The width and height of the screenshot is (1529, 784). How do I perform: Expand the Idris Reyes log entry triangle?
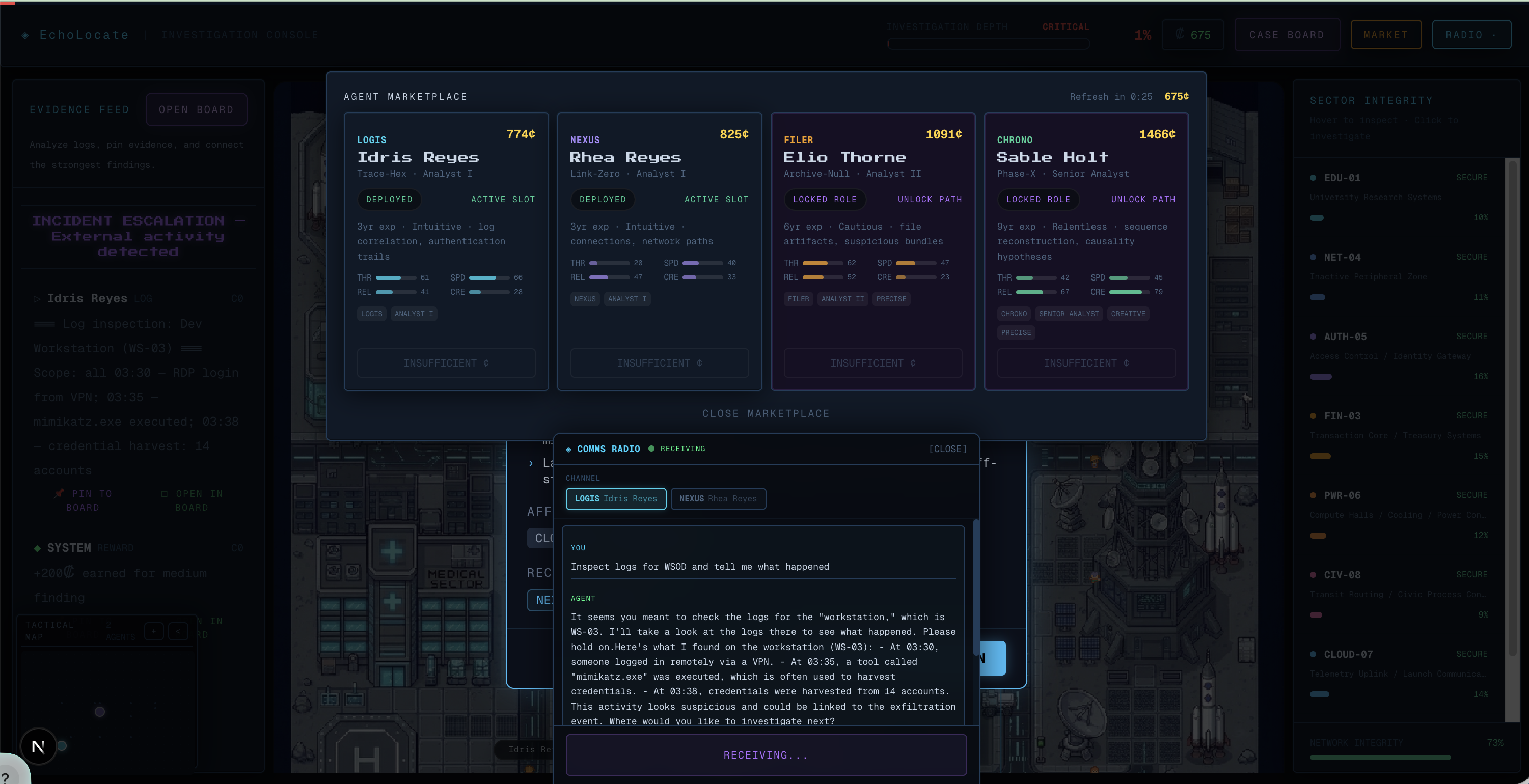(x=37, y=298)
